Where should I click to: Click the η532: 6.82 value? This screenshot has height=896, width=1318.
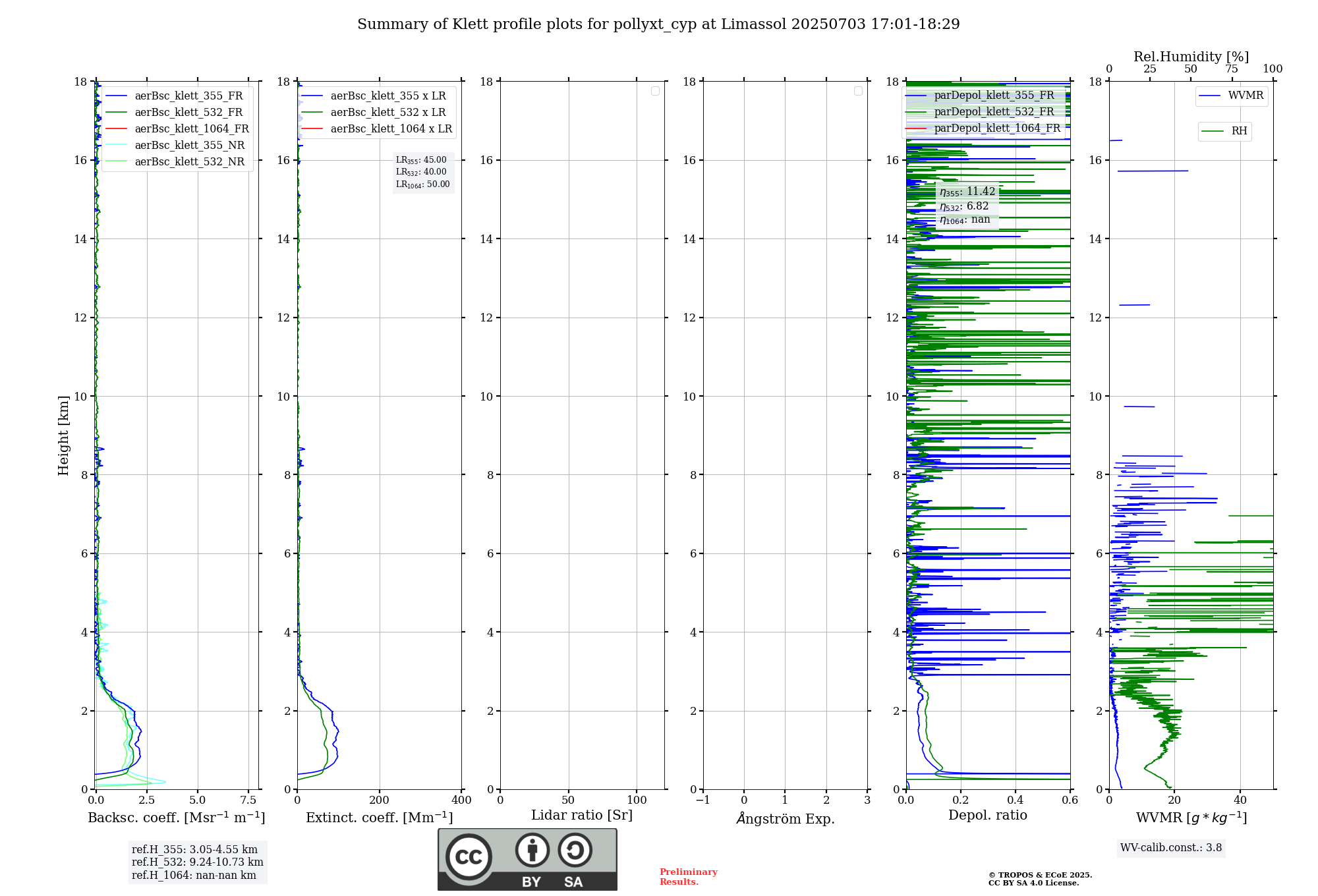(964, 206)
